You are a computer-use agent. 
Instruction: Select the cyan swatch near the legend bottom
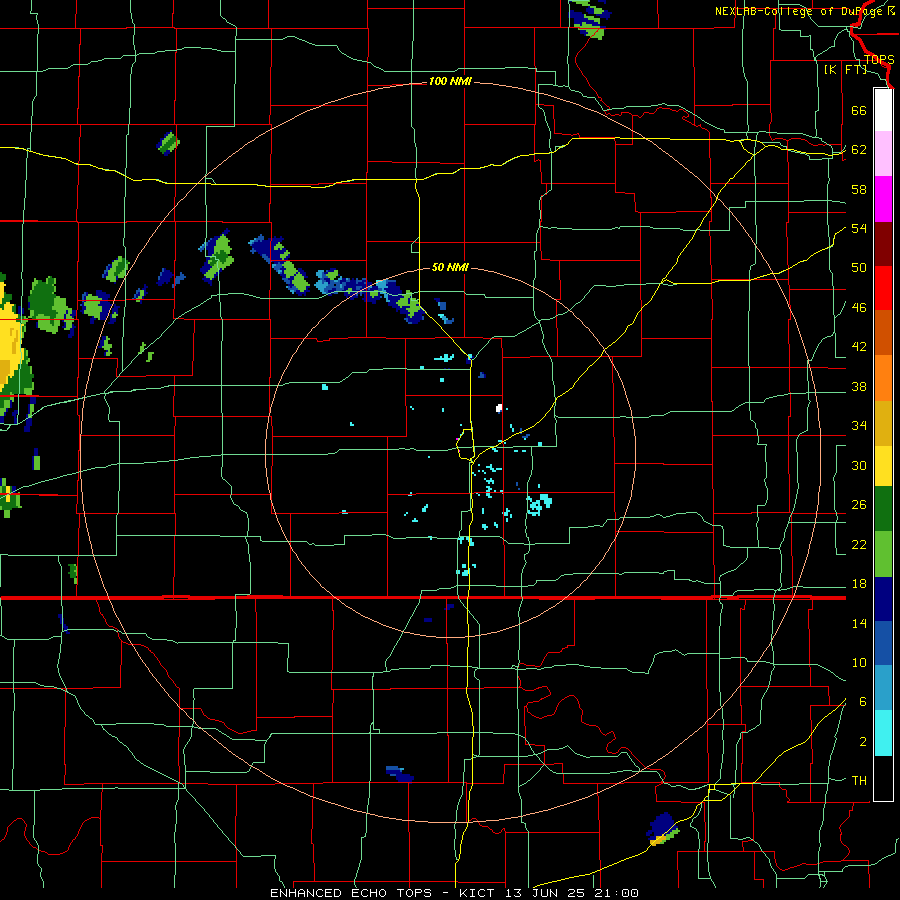(883, 733)
